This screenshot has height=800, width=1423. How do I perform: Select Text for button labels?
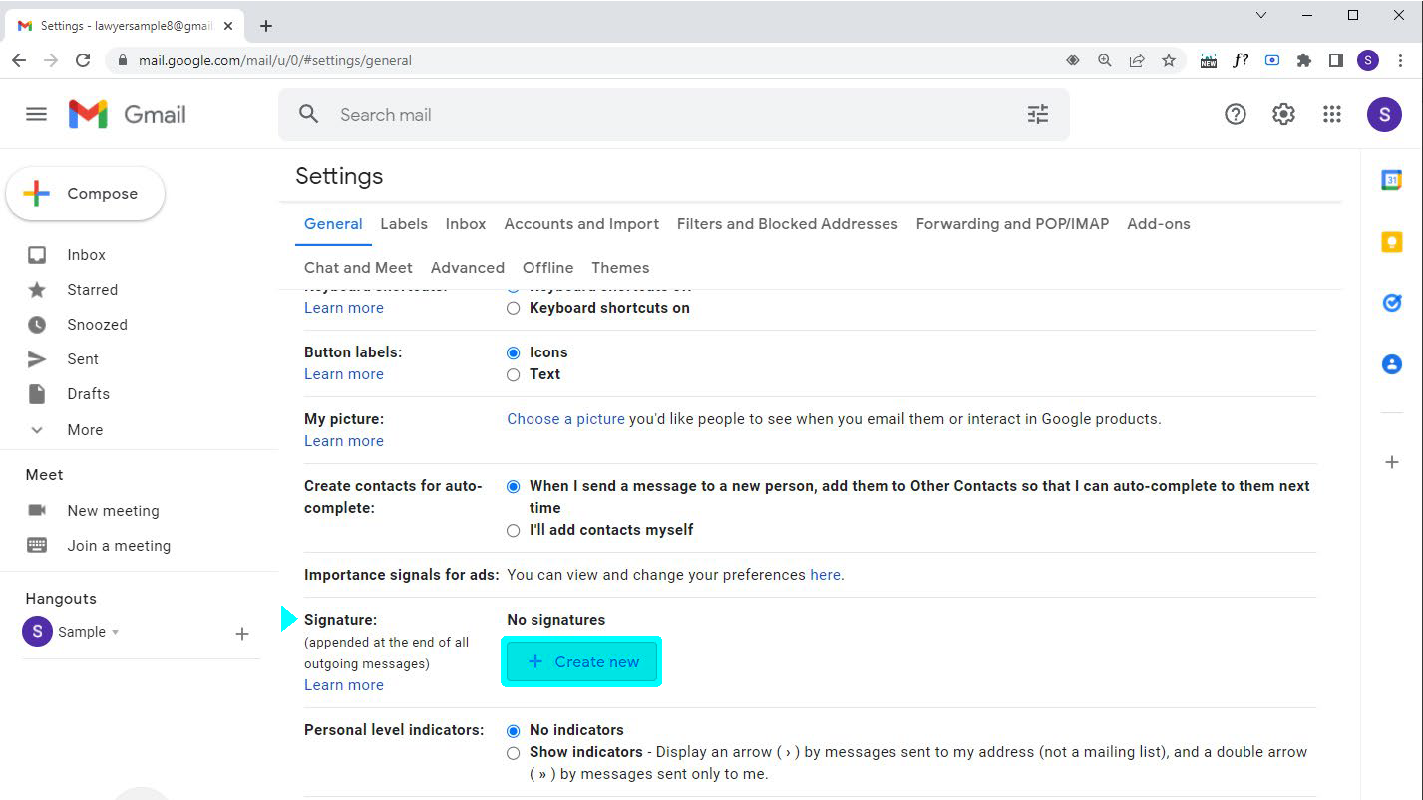pos(513,374)
